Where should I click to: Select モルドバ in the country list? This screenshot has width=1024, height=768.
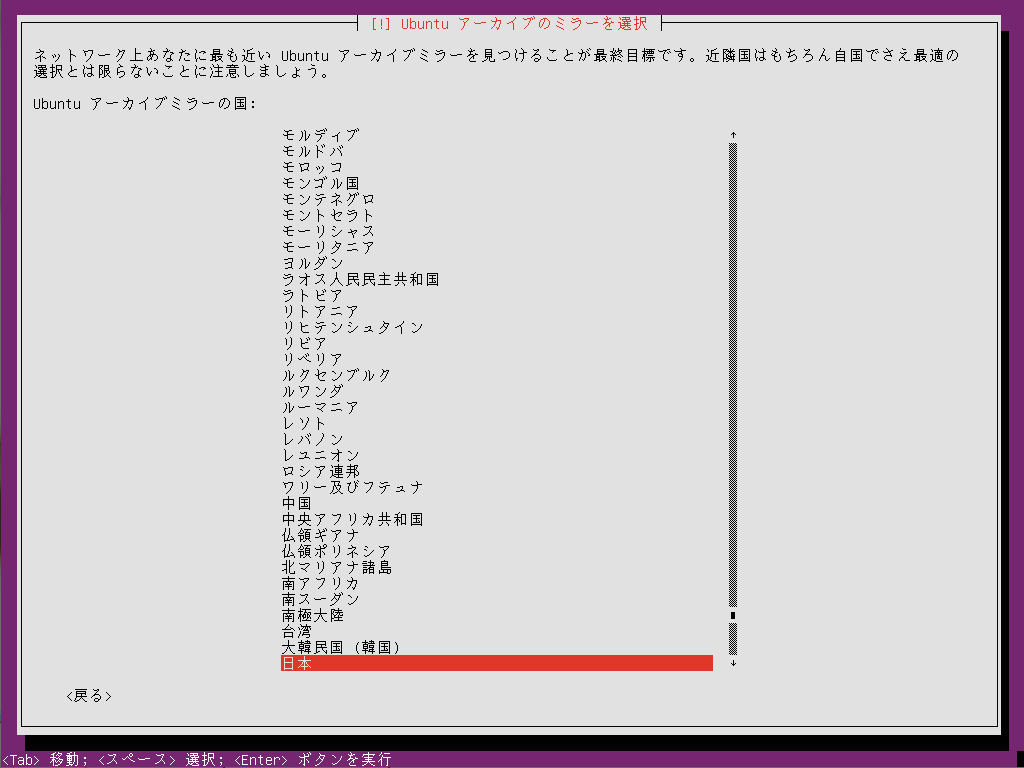coord(313,152)
